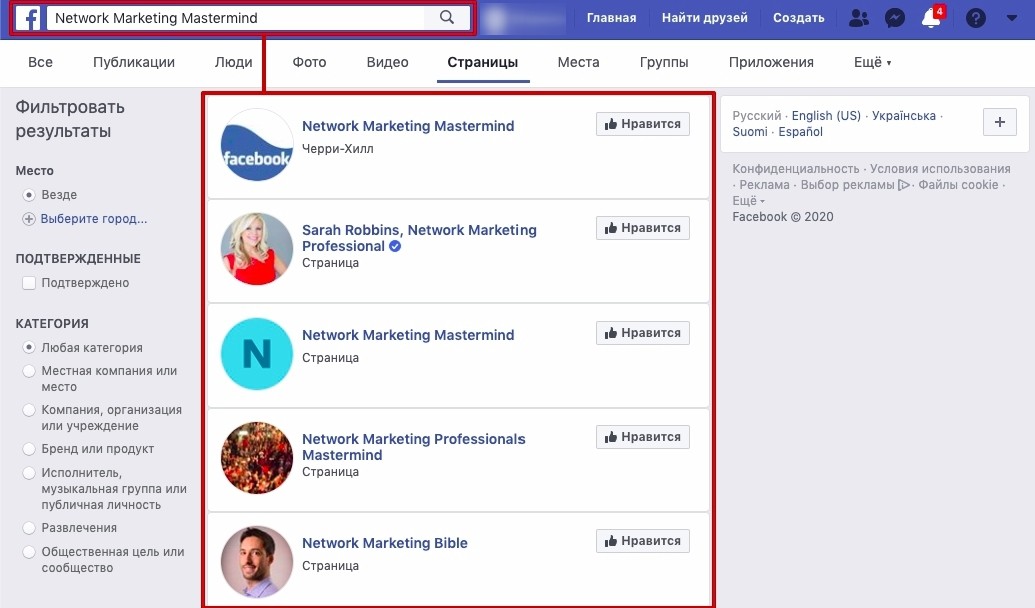
Task: Open Network Marketing Professionals Mastermind page link
Action: [x=413, y=447]
